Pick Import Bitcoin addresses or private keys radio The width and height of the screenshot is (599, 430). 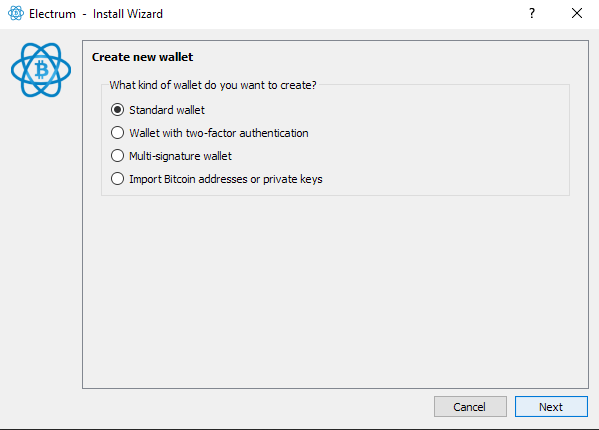[x=117, y=179]
